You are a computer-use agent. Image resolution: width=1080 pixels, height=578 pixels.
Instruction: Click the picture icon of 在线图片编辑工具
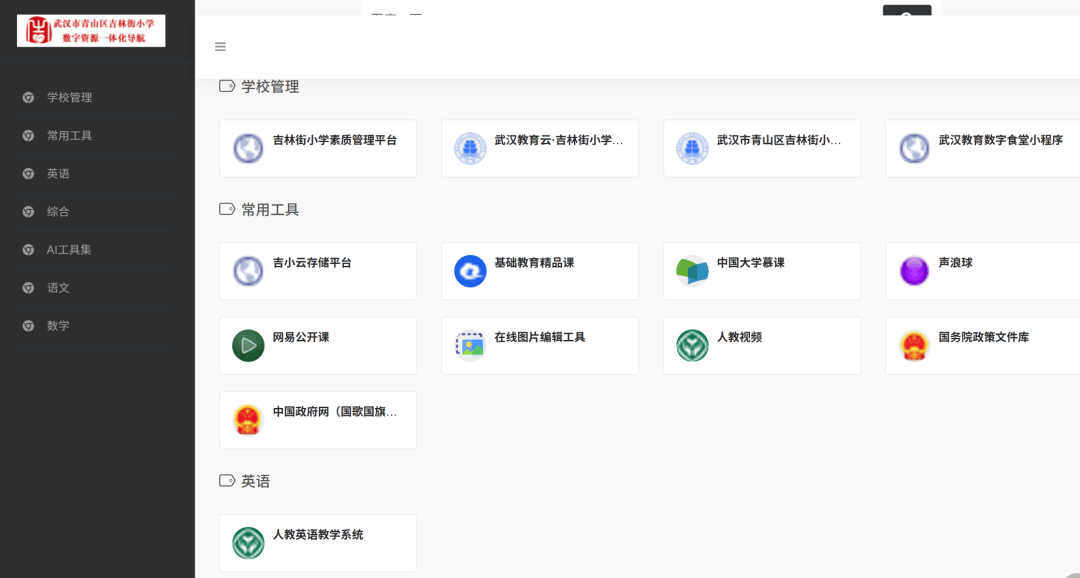470,346
